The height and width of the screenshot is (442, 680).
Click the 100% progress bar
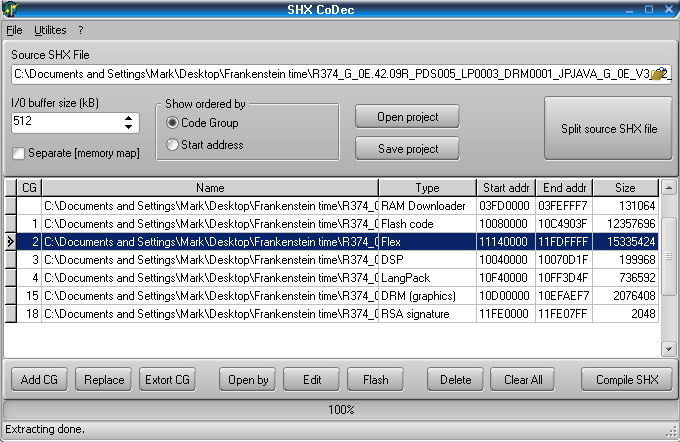[x=340, y=409]
